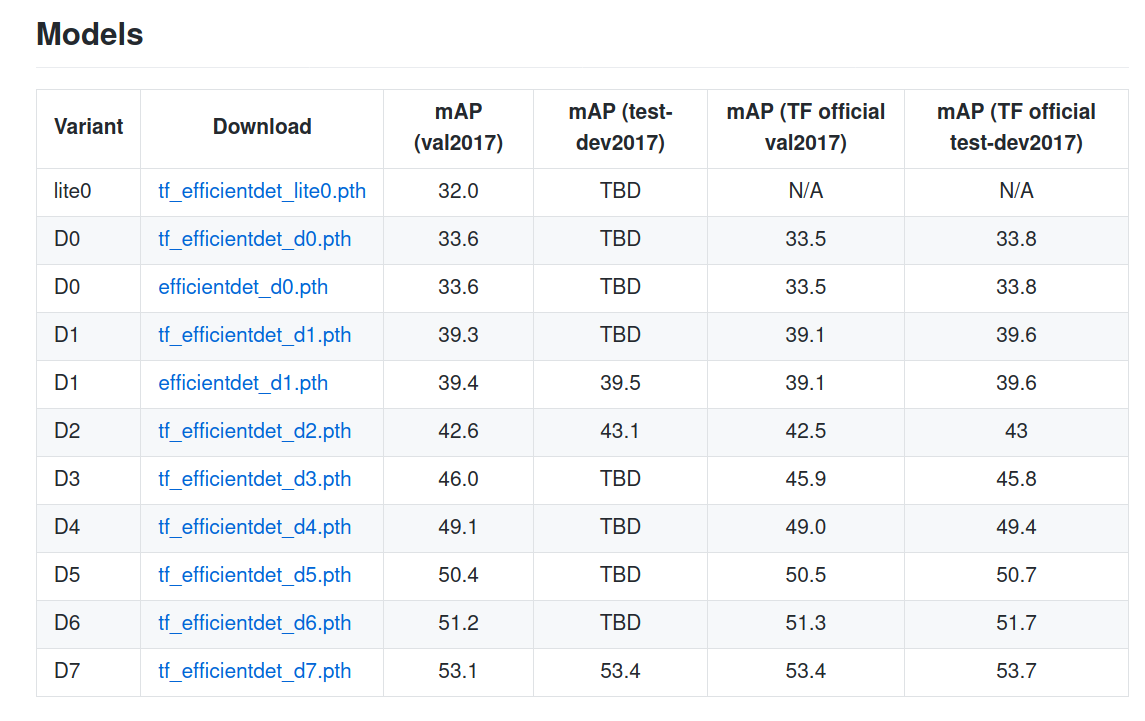Click the "Download" column header

tap(262, 127)
